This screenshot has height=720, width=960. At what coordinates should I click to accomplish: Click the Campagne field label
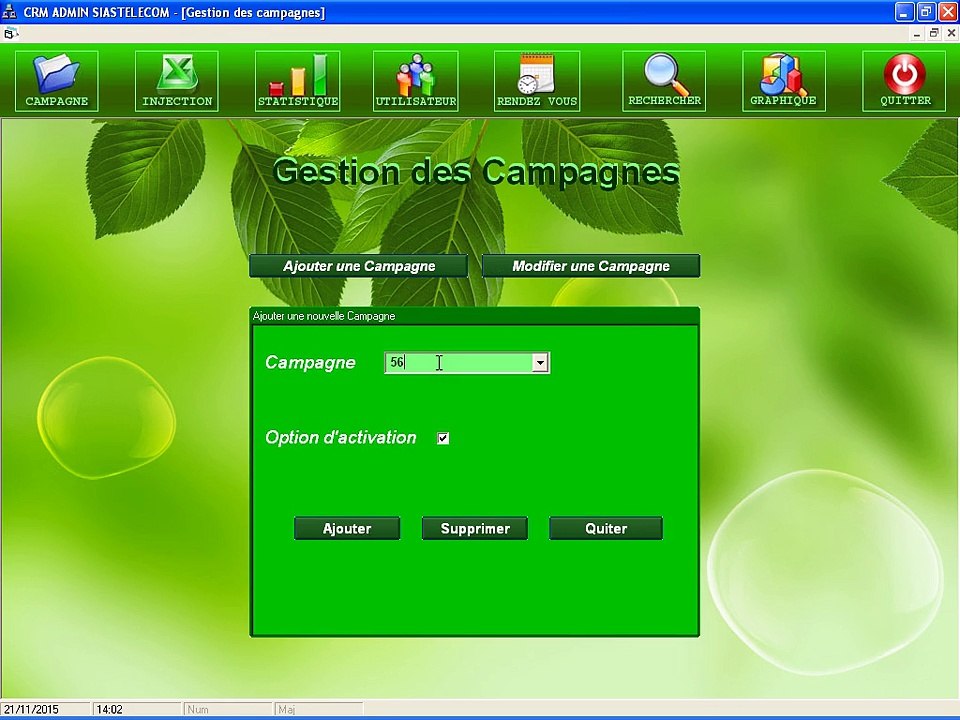pos(310,362)
